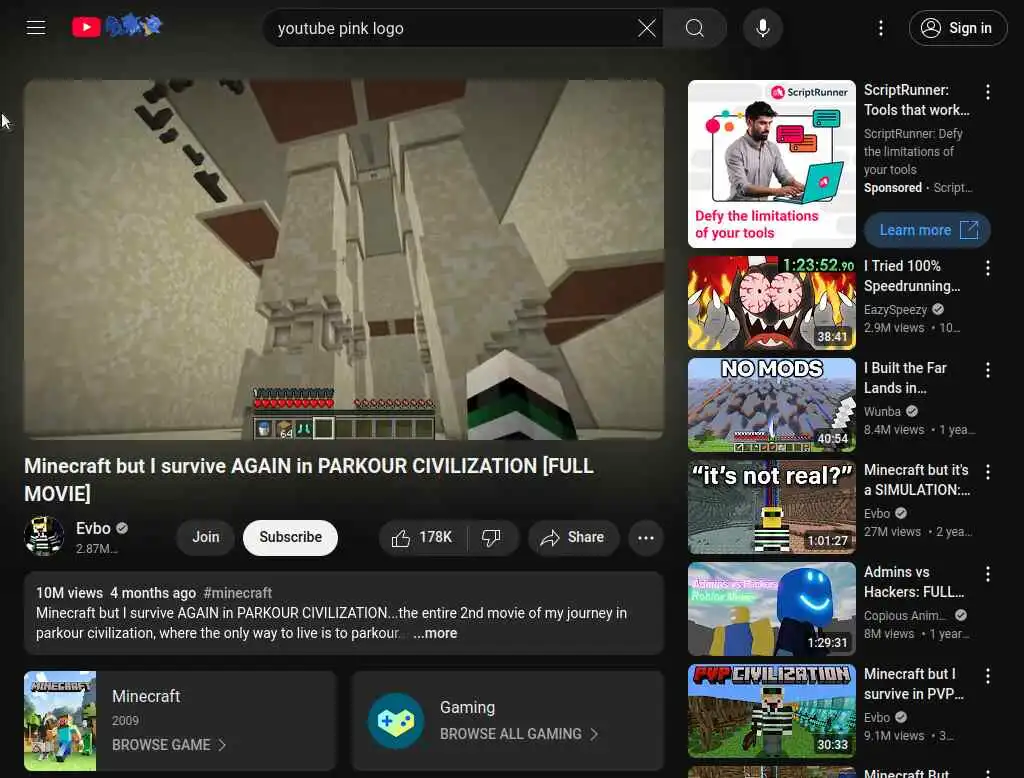Open title I Built the Far Lands in
The image size is (1024, 778).
905,378
